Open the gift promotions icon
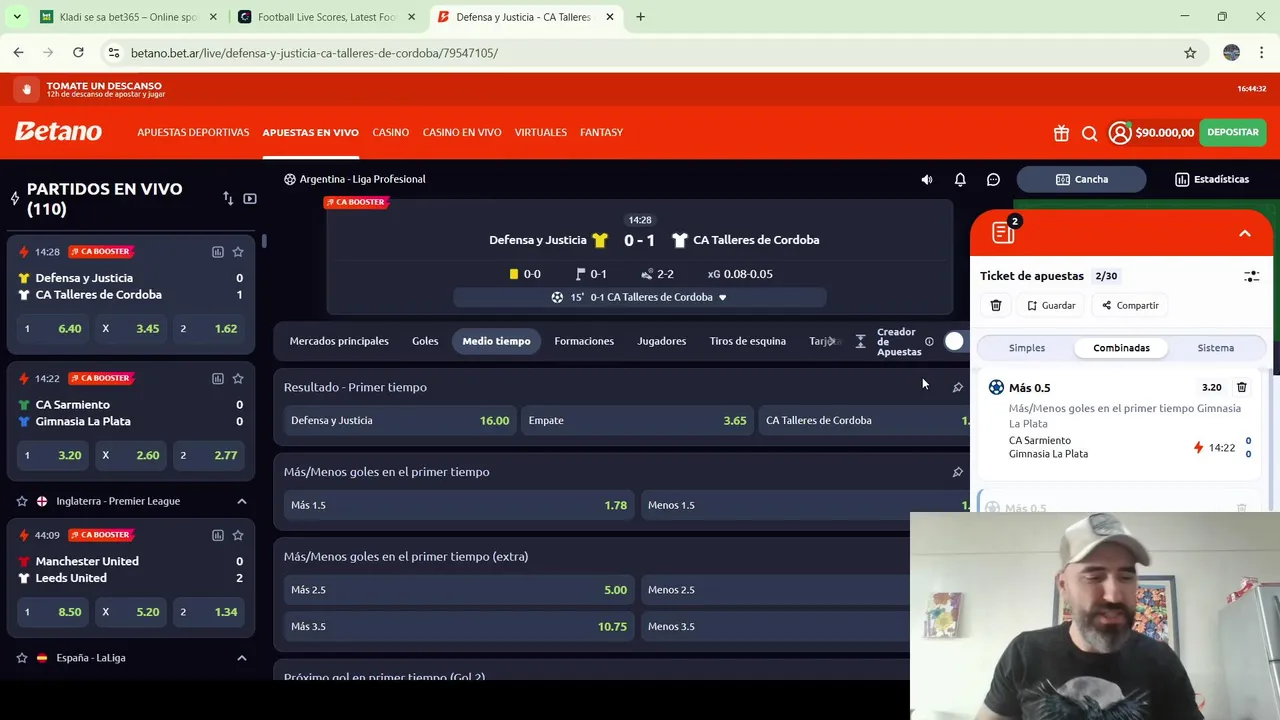 click(x=1061, y=133)
